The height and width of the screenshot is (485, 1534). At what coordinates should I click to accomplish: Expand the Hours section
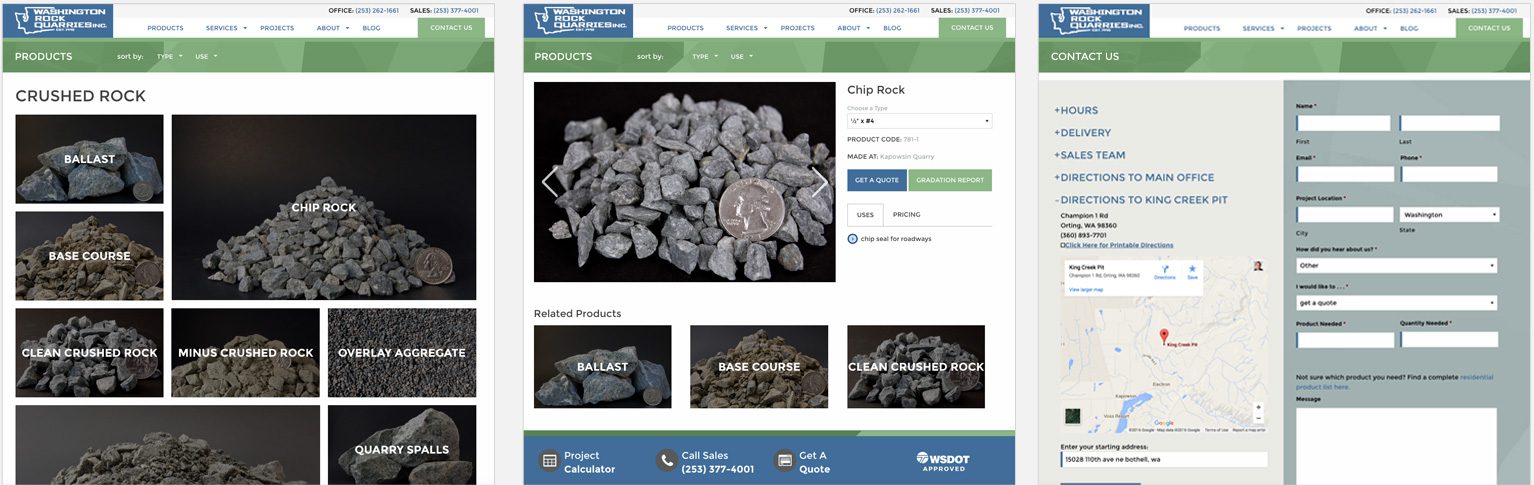tap(1076, 111)
